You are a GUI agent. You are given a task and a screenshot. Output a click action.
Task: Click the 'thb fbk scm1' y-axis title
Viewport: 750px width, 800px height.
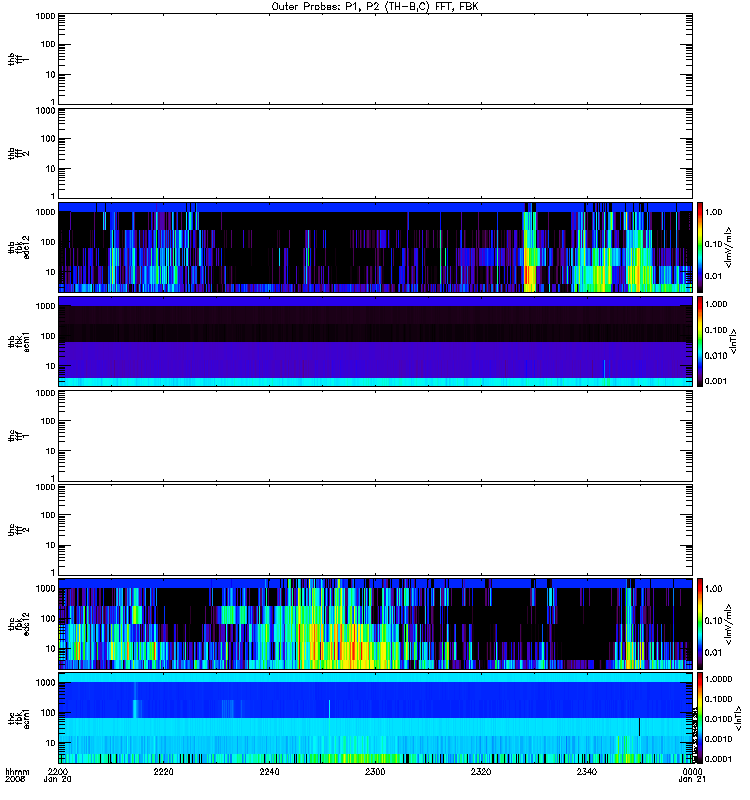[x=18, y=341]
